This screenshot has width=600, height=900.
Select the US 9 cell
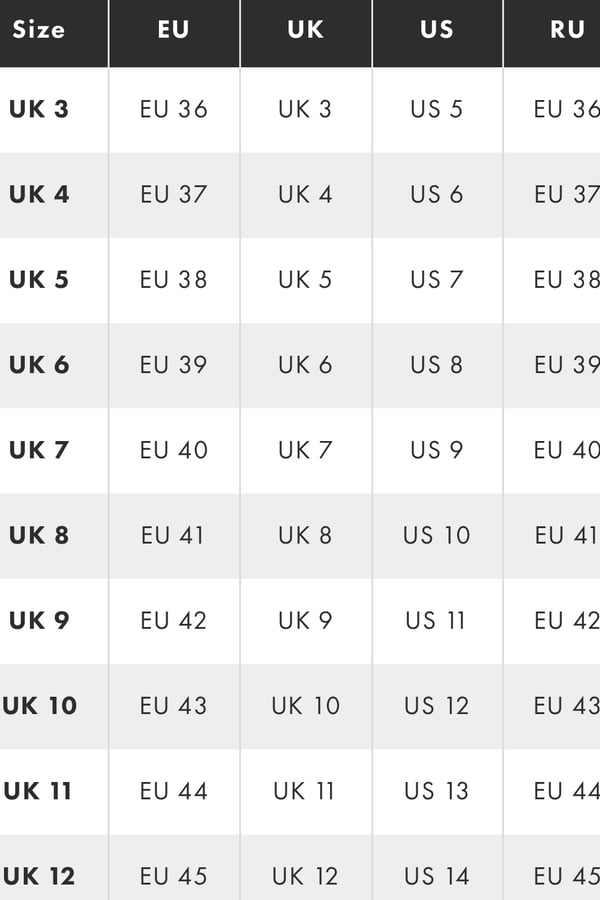(436, 450)
